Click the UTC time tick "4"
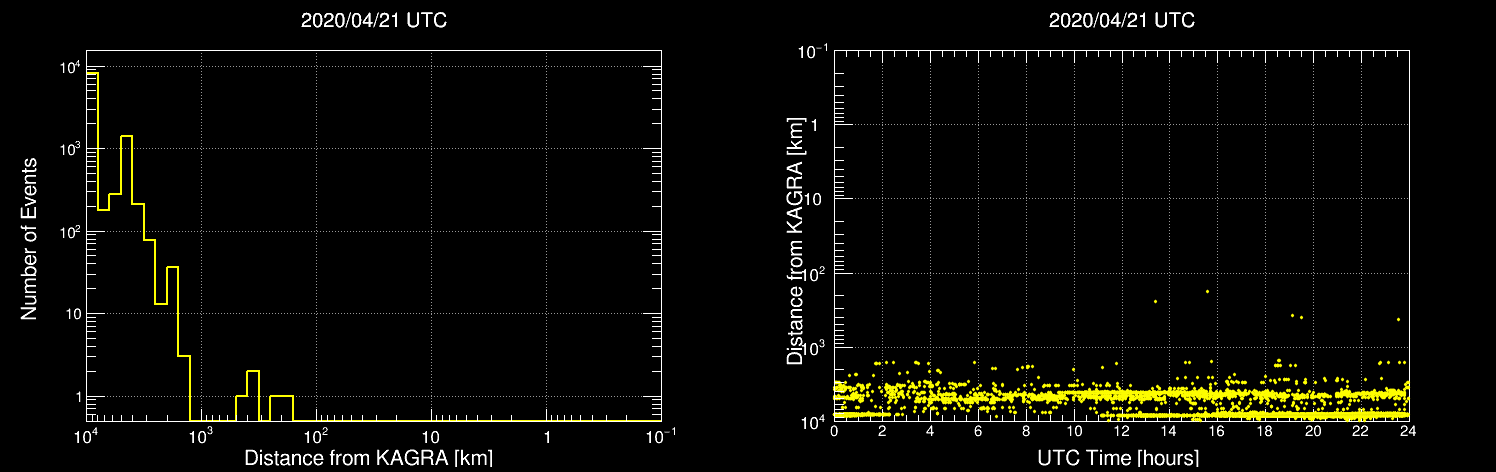Viewport: 1496px width, 472px height. pyautogui.click(x=930, y=431)
